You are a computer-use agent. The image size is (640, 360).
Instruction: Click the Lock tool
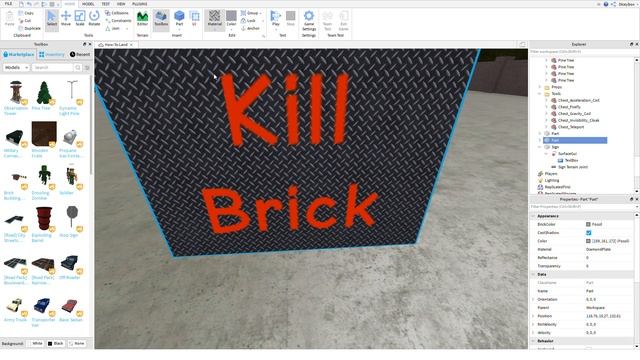pyautogui.click(x=248, y=20)
